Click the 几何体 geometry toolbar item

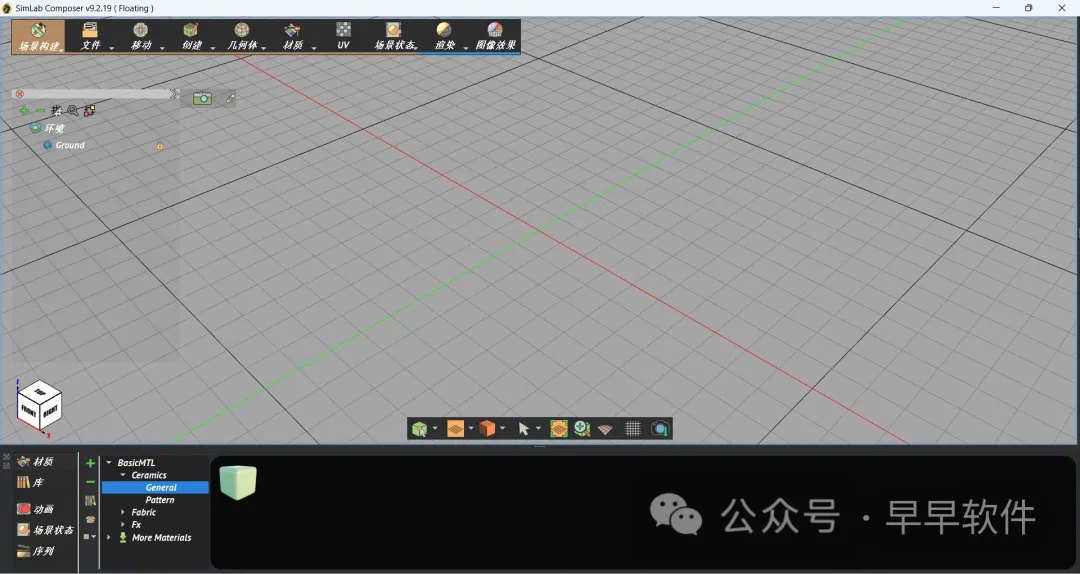click(242, 37)
